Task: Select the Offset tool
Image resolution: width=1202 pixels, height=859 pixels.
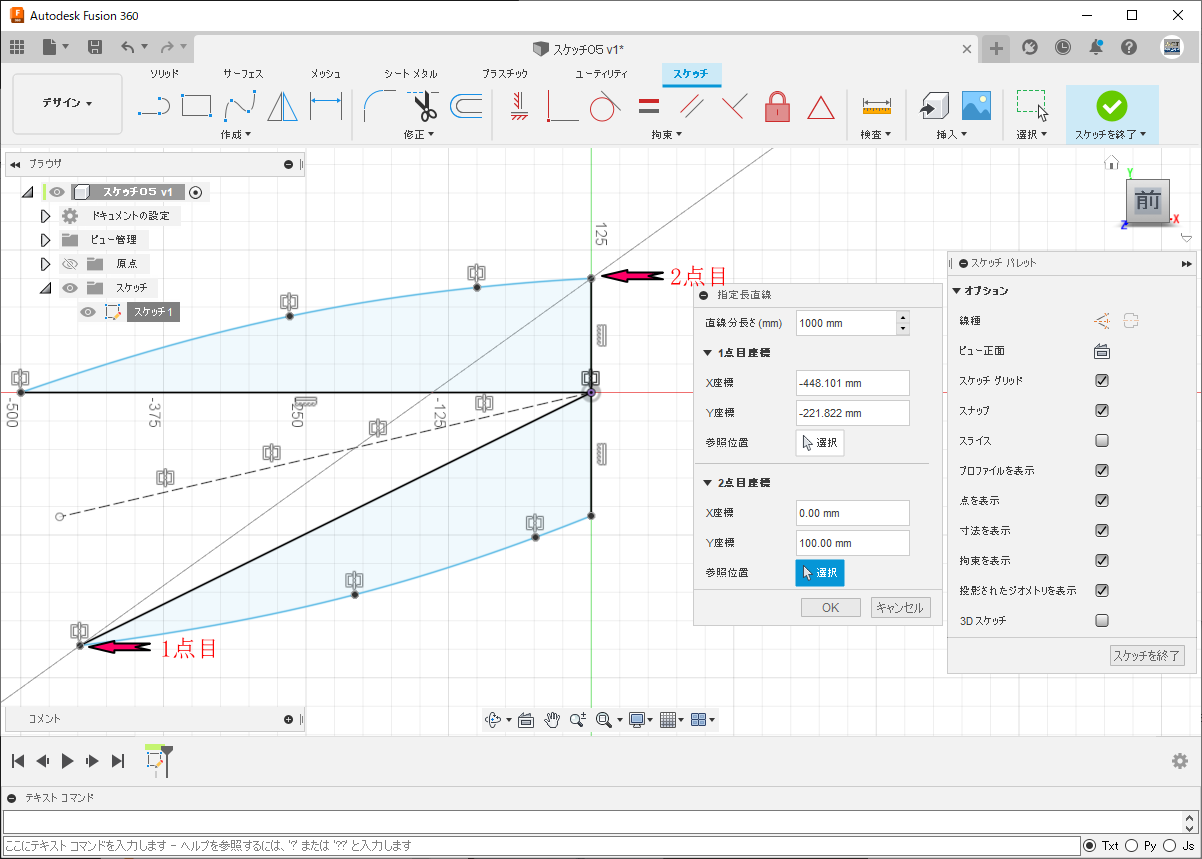Action: pos(466,106)
